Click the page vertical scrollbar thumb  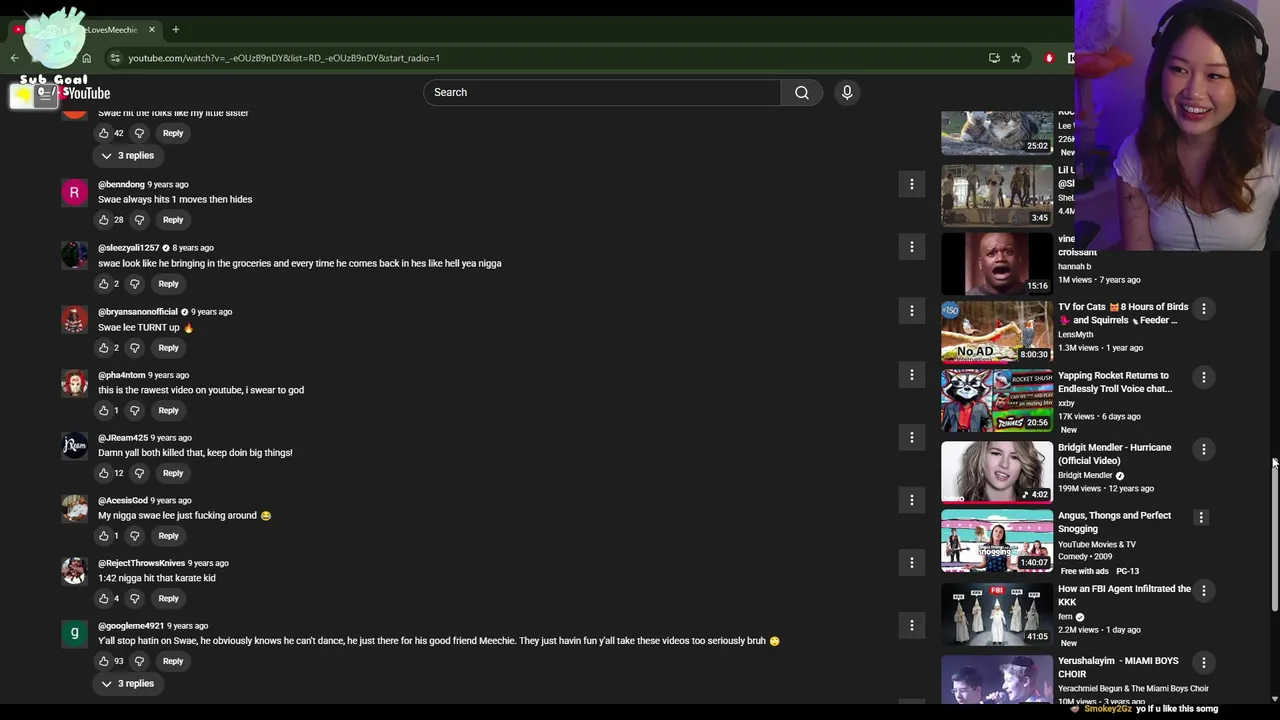[x=1274, y=535]
